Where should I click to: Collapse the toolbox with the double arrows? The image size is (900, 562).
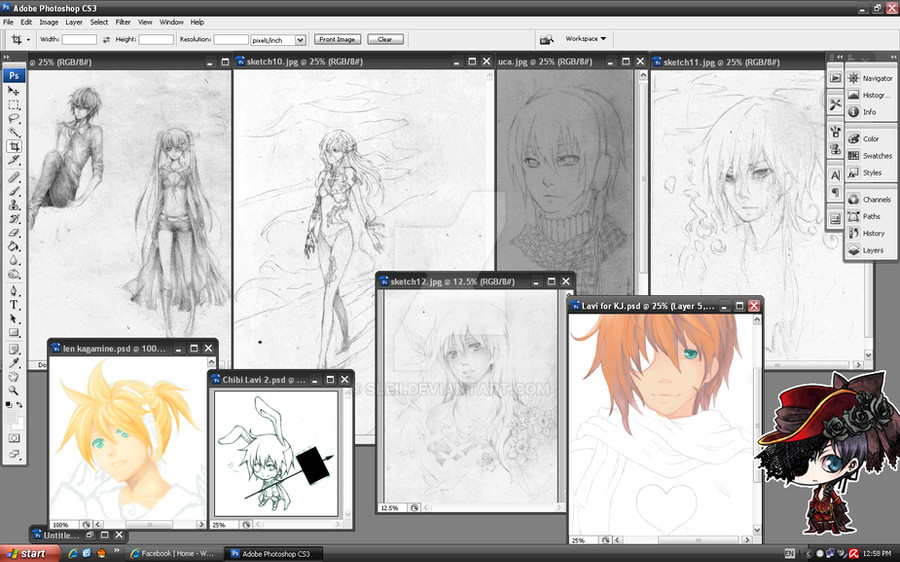(6, 57)
